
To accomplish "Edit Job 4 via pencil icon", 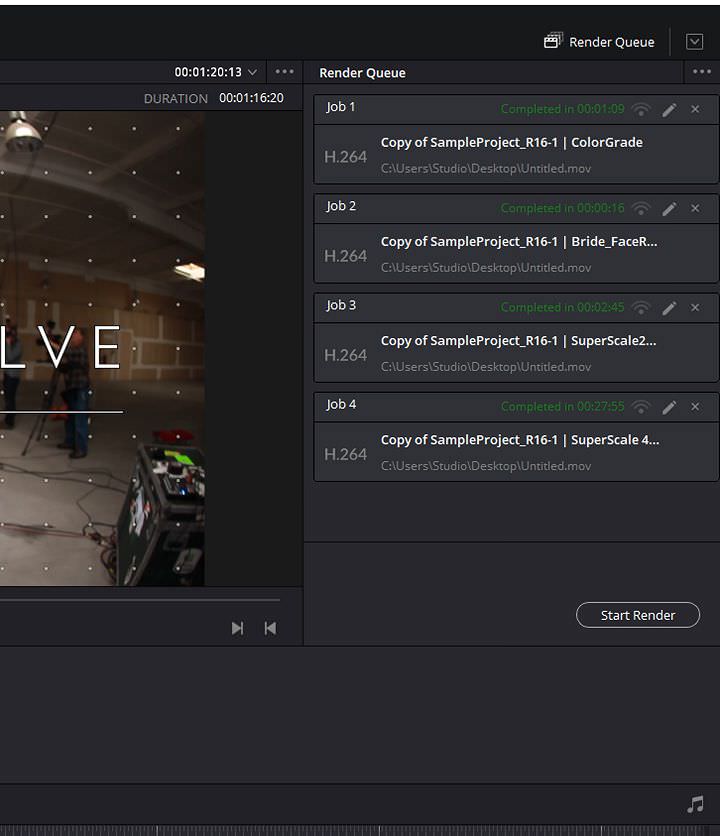I will pos(669,406).
